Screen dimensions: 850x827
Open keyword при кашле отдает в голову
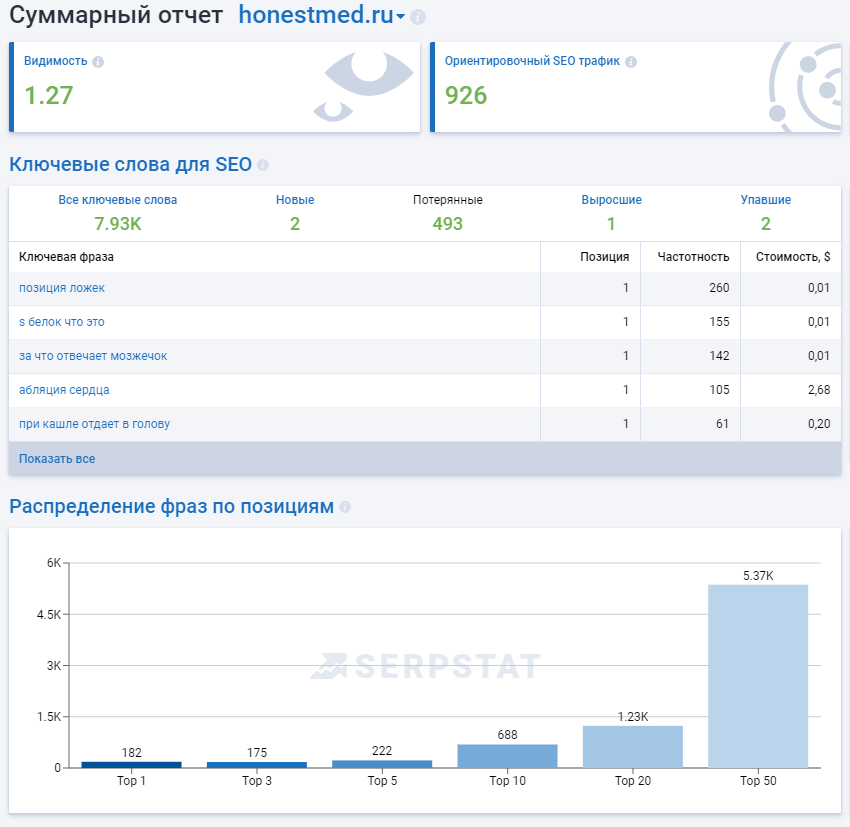point(94,424)
